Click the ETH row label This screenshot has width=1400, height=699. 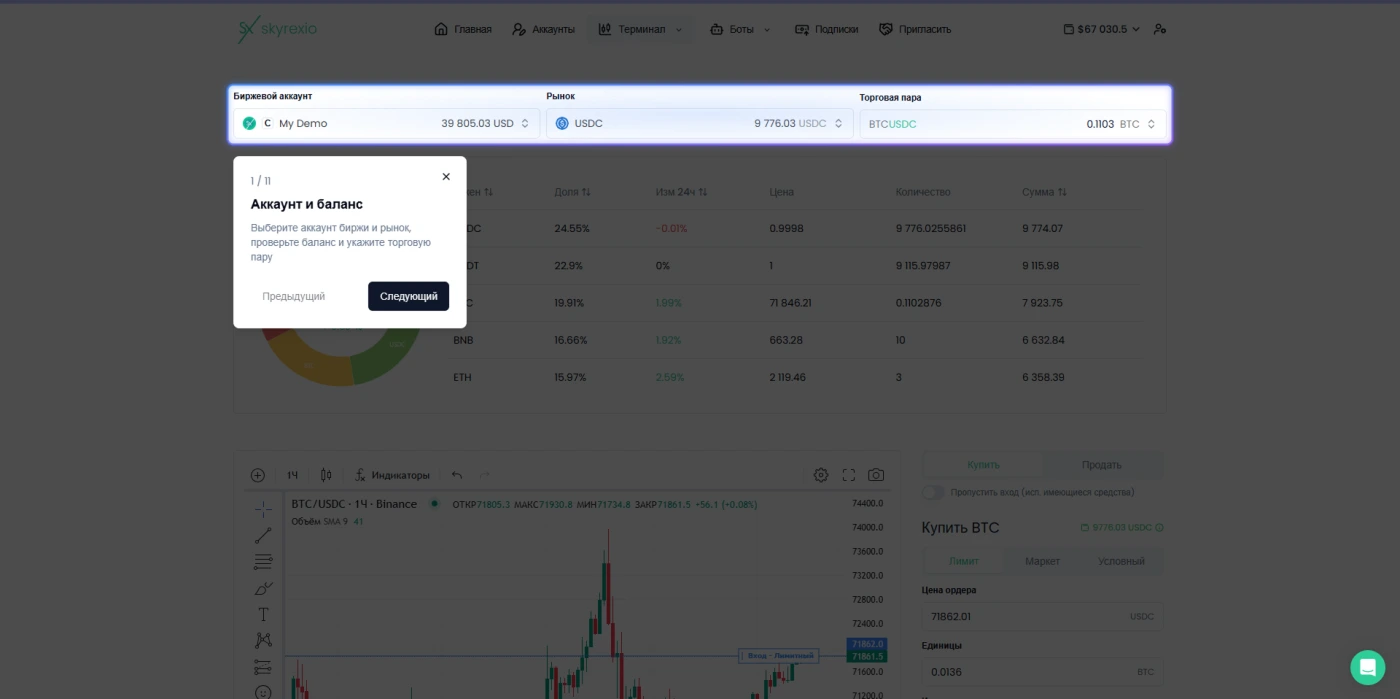tap(462, 377)
